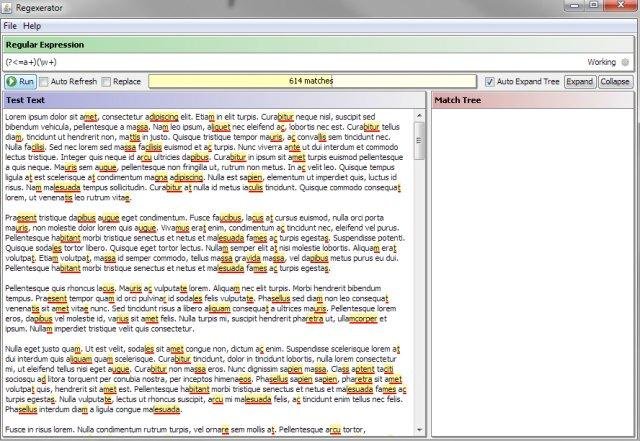The image size is (640, 441).
Task: Close the Regexerator window
Action: [621, 5]
